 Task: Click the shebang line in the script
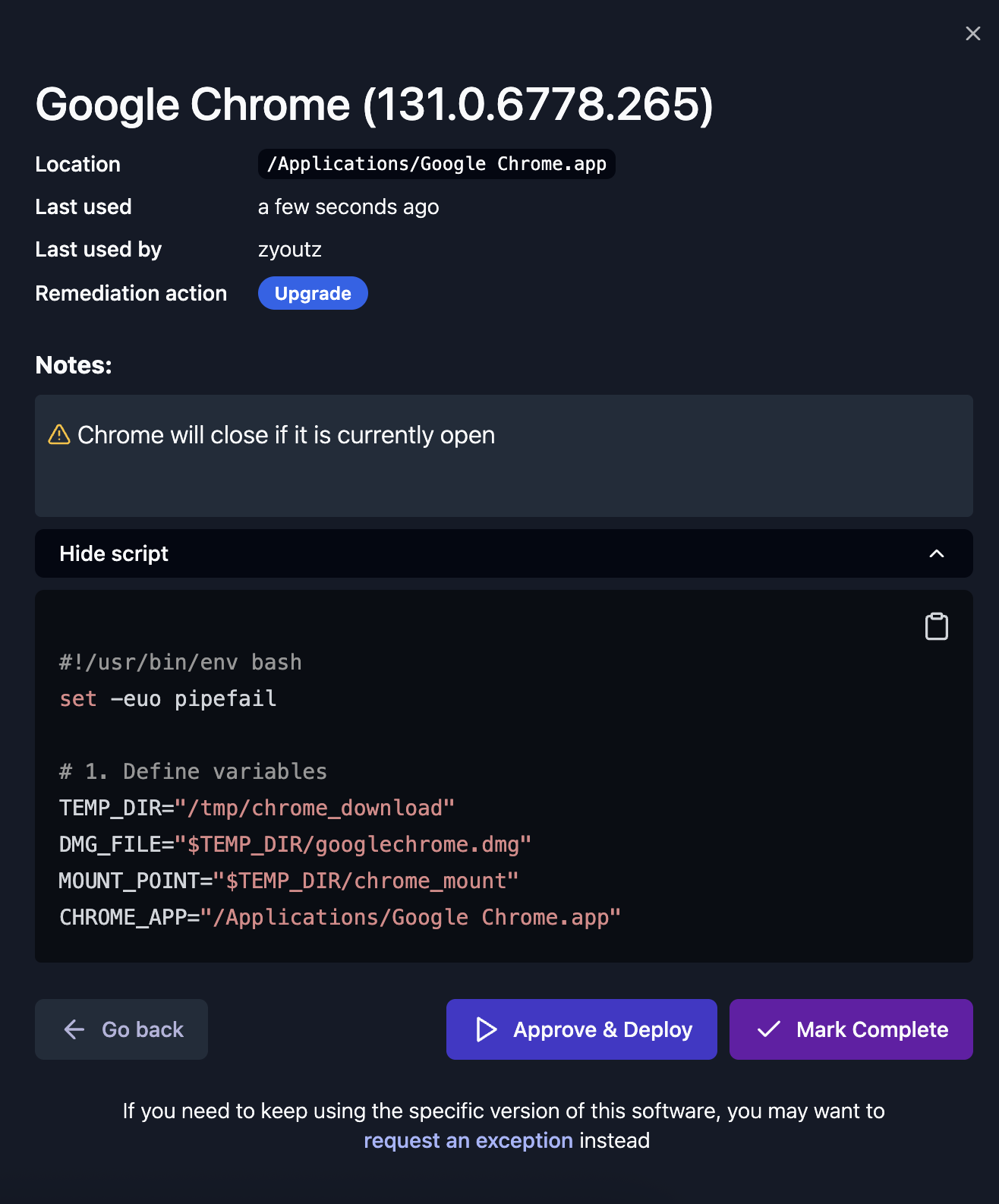click(x=181, y=662)
